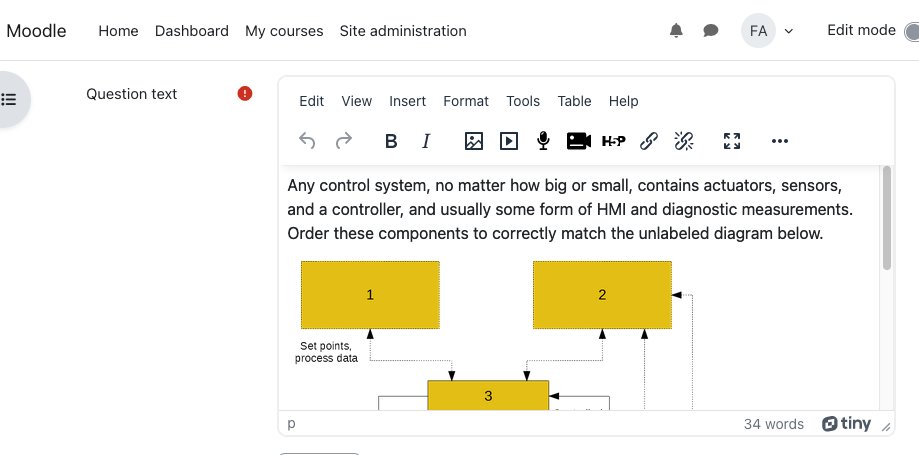The height and width of the screenshot is (455, 919).
Task: Click the p element path indicator
Action: 291,423
